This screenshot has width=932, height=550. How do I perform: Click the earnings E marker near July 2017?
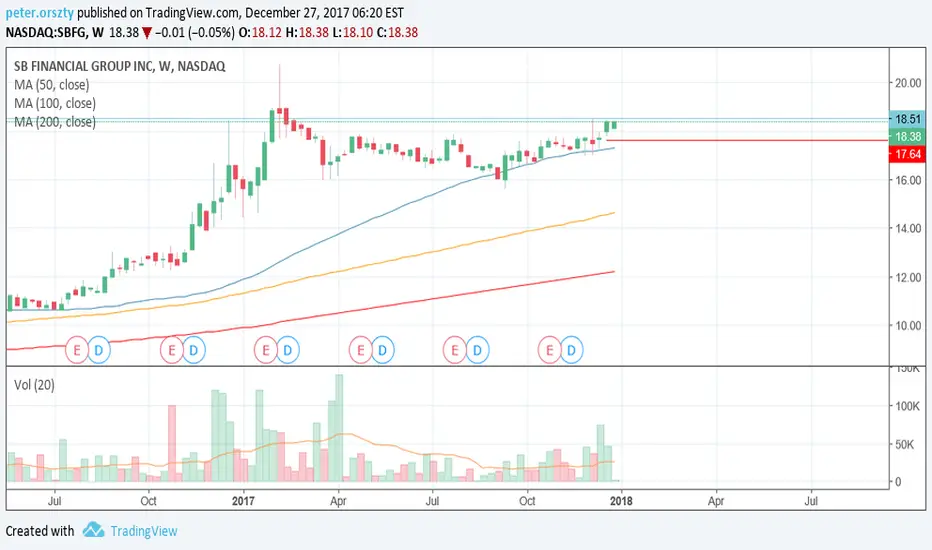(x=455, y=350)
